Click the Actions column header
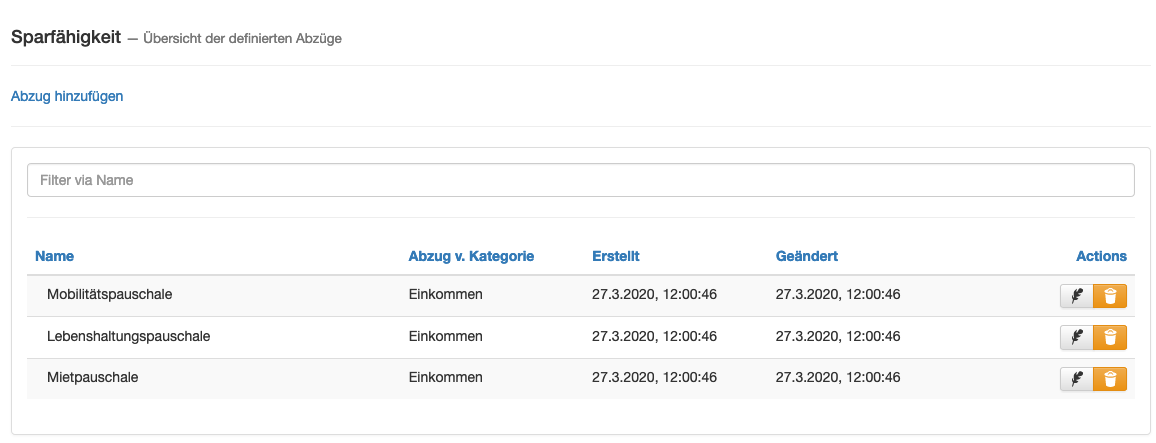Viewport: 1156px width, 443px height. pos(1101,257)
